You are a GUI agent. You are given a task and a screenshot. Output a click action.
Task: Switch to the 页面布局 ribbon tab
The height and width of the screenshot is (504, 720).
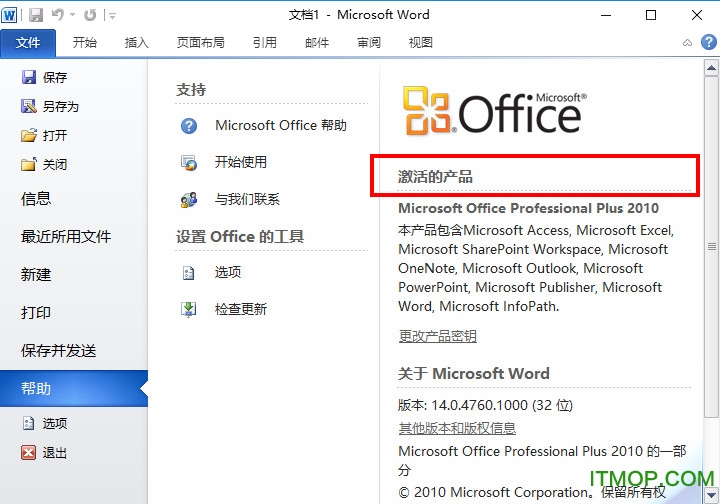tap(201, 43)
